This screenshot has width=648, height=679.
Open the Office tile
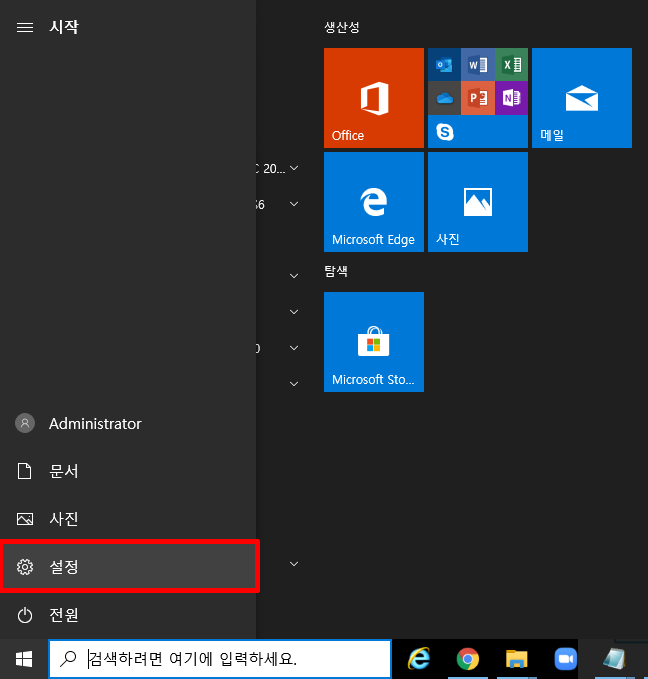tap(374, 98)
